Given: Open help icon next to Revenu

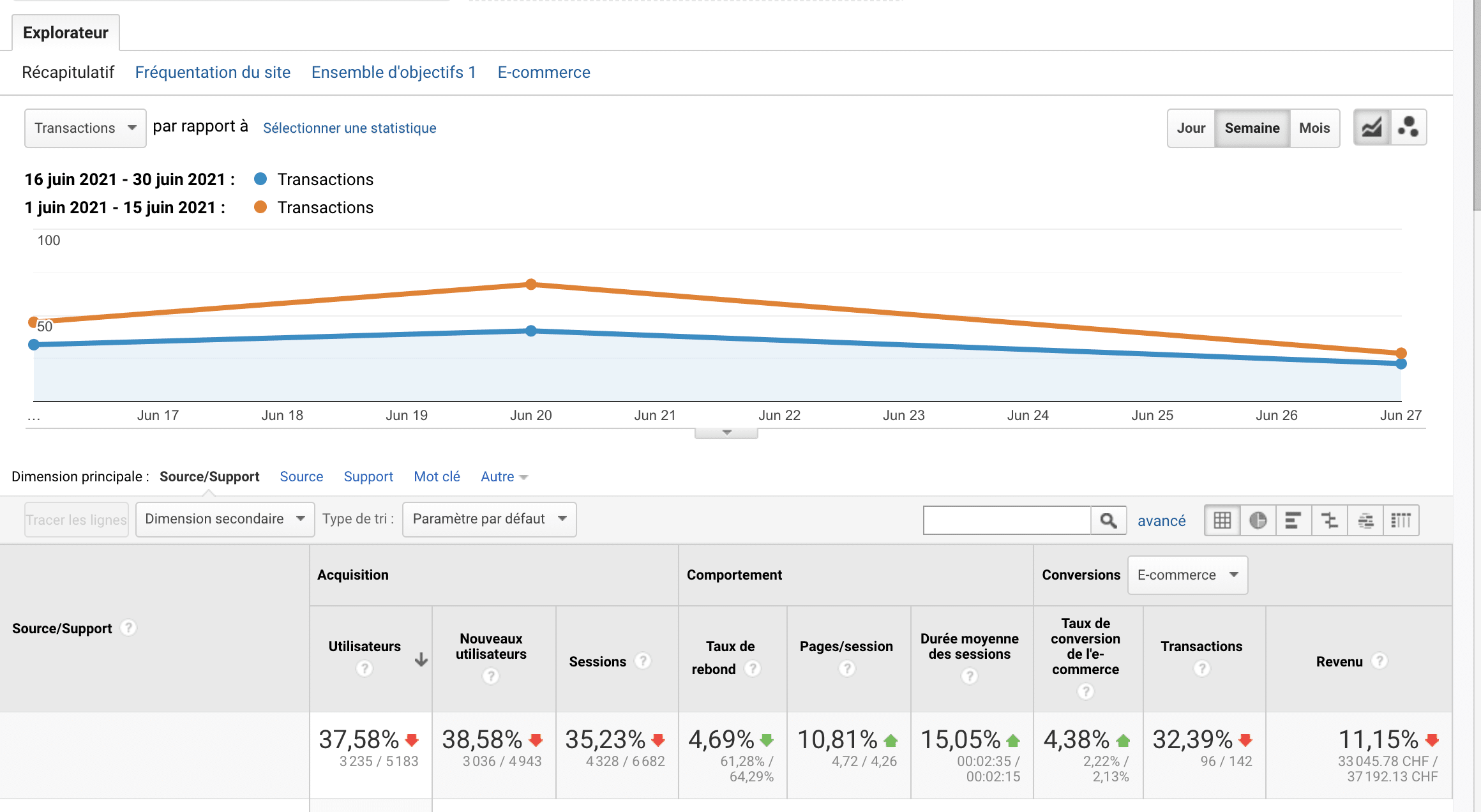Looking at the screenshot, I should pyautogui.click(x=1379, y=661).
